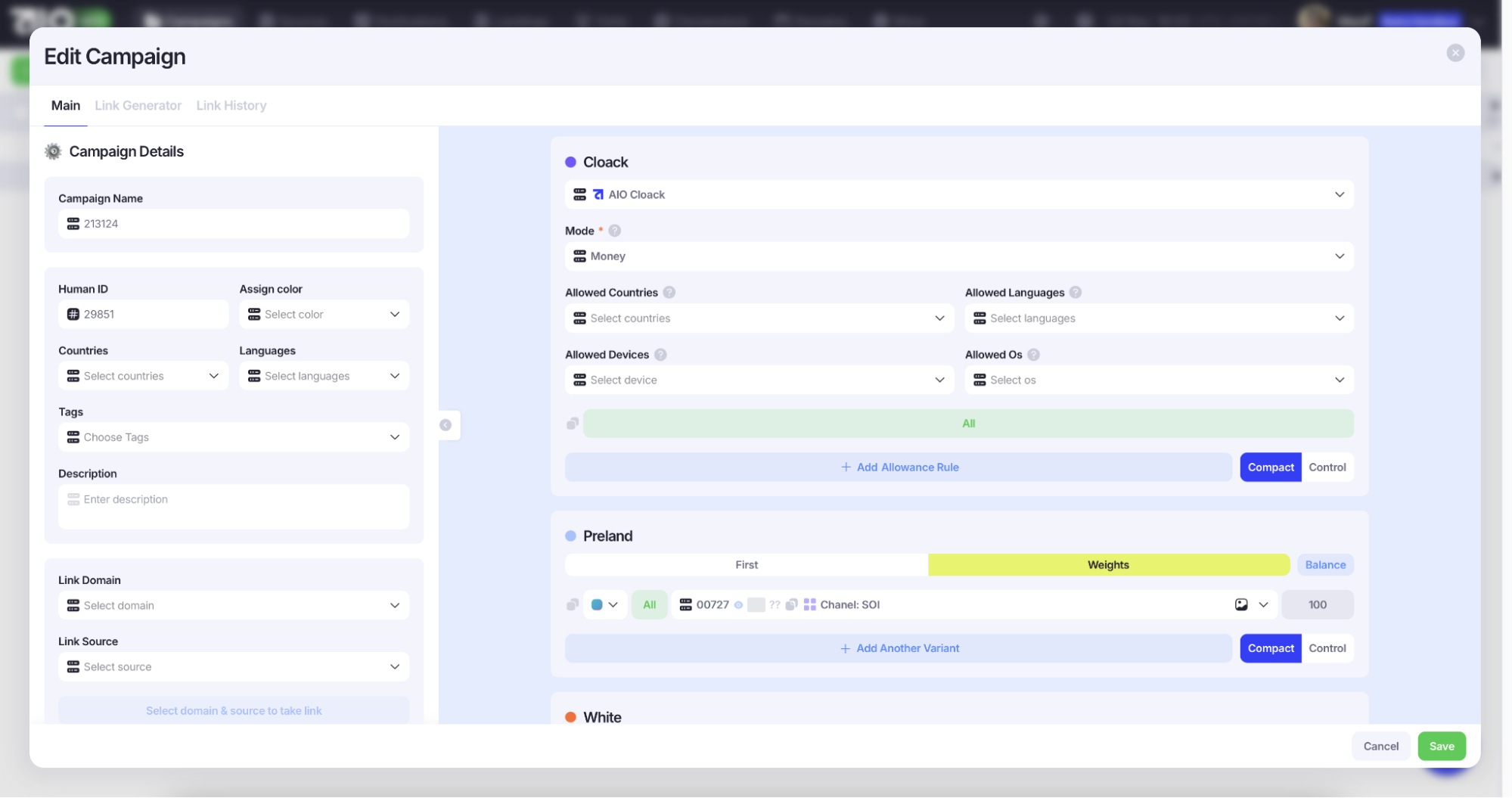The width and height of the screenshot is (1512, 798).
Task: Open the Link Domain dropdown
Action: (x=234, y=606)
